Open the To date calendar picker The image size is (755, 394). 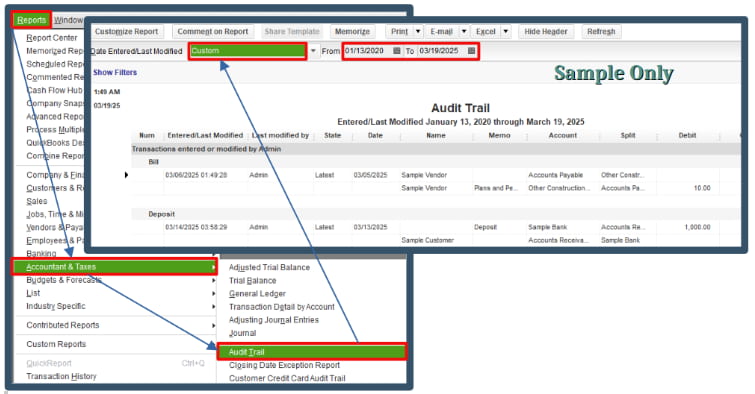click(x=471, y=51)
